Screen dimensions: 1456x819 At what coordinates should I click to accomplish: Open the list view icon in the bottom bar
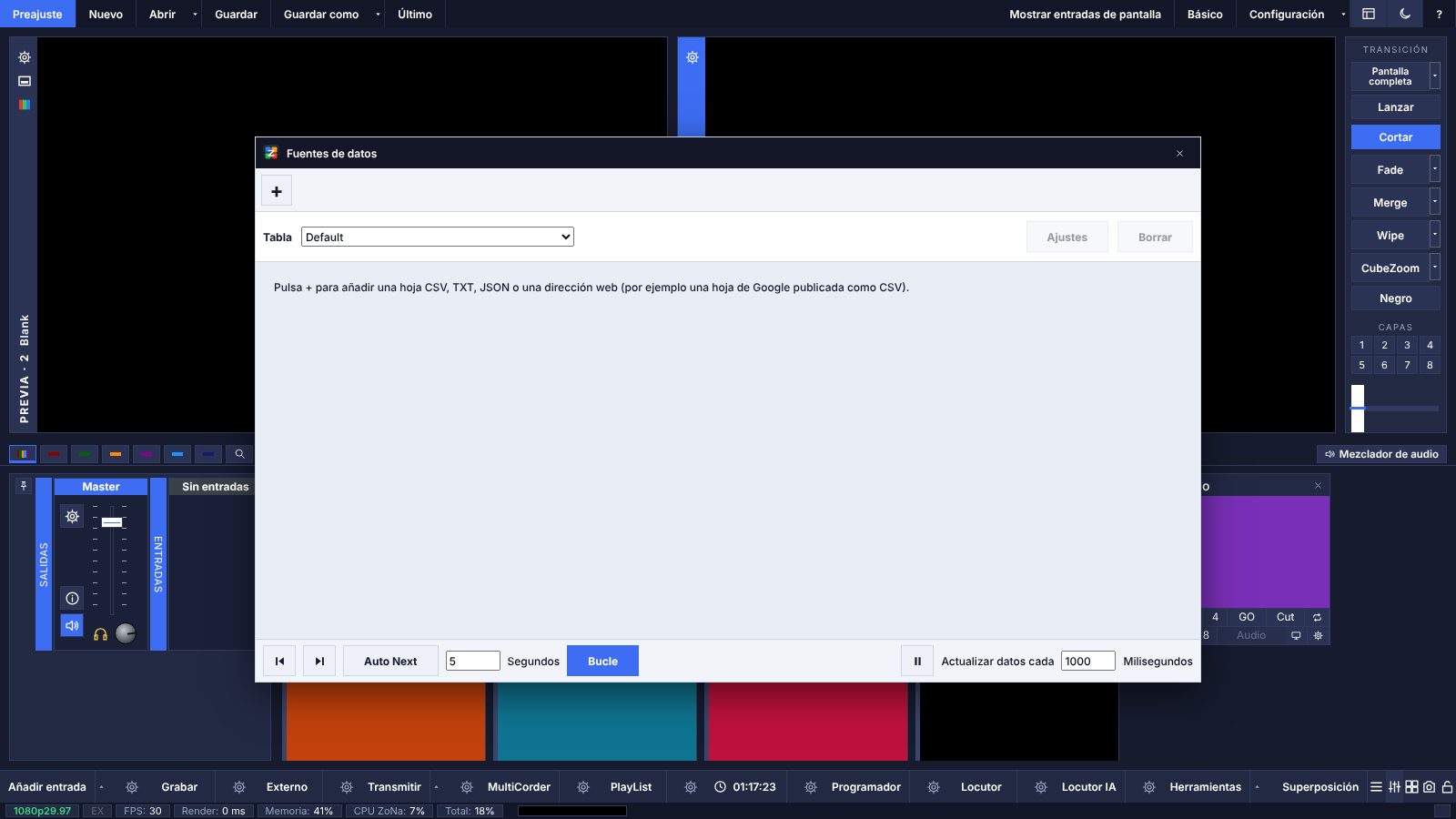tap(1376, 787)
